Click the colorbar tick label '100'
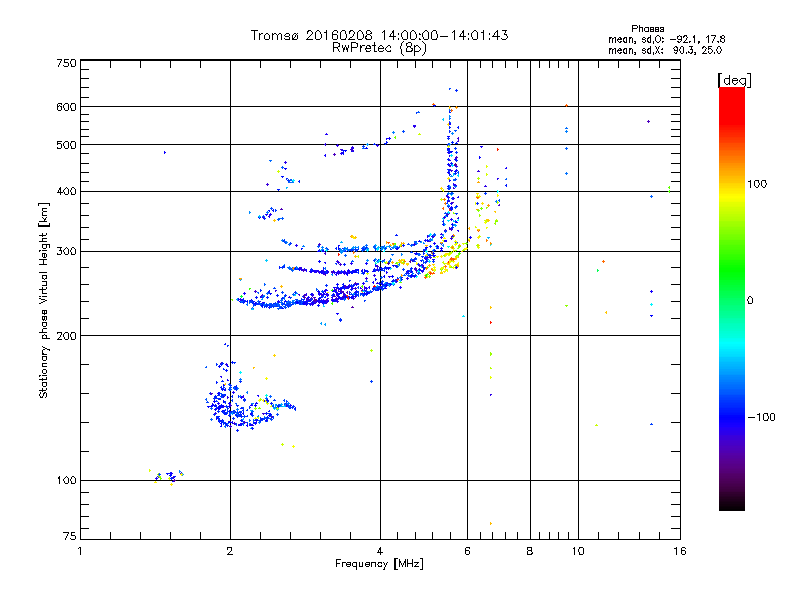This screenshot has height=600, width=800. (757, 184)
